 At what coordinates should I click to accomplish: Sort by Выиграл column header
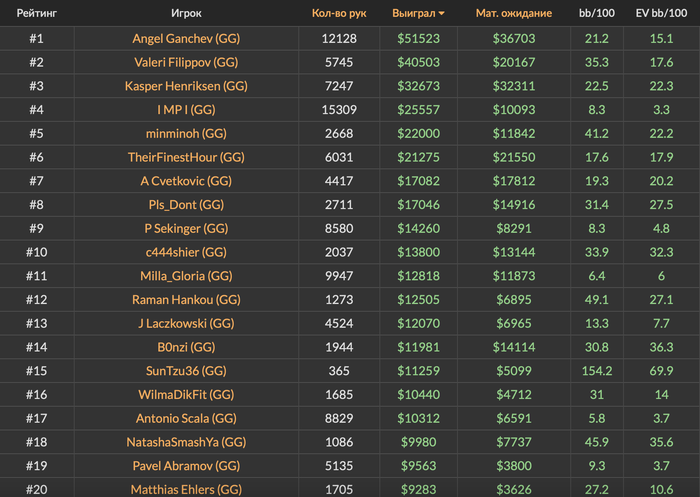413,13
